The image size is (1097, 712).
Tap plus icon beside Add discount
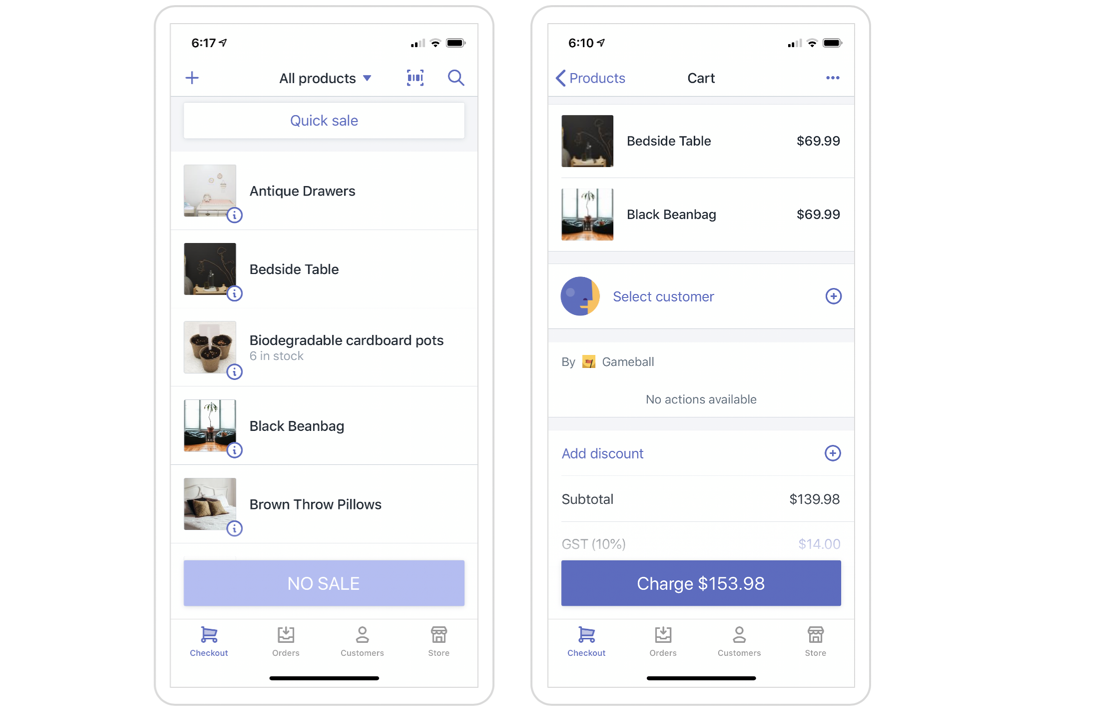tap(833, 453)
